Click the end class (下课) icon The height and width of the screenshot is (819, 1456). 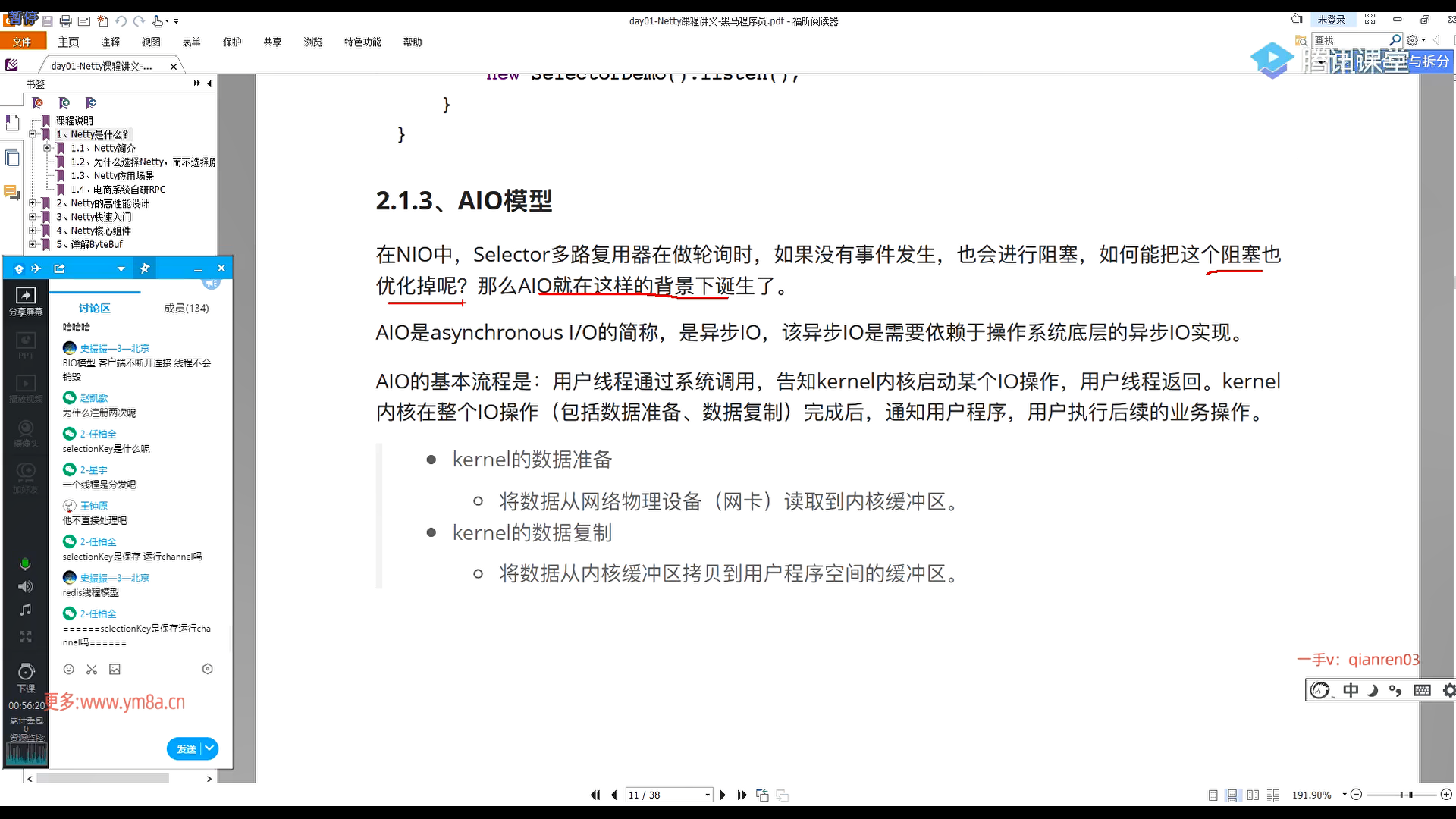(26, 673)
